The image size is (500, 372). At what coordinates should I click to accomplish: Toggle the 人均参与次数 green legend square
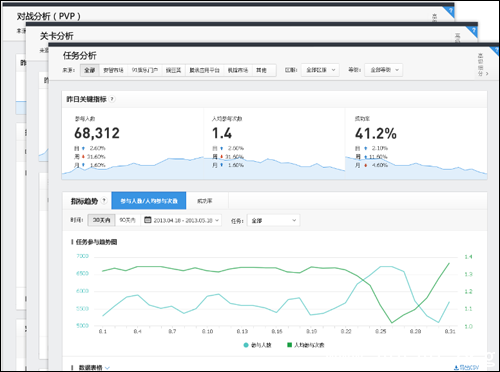tap(289, 345)
